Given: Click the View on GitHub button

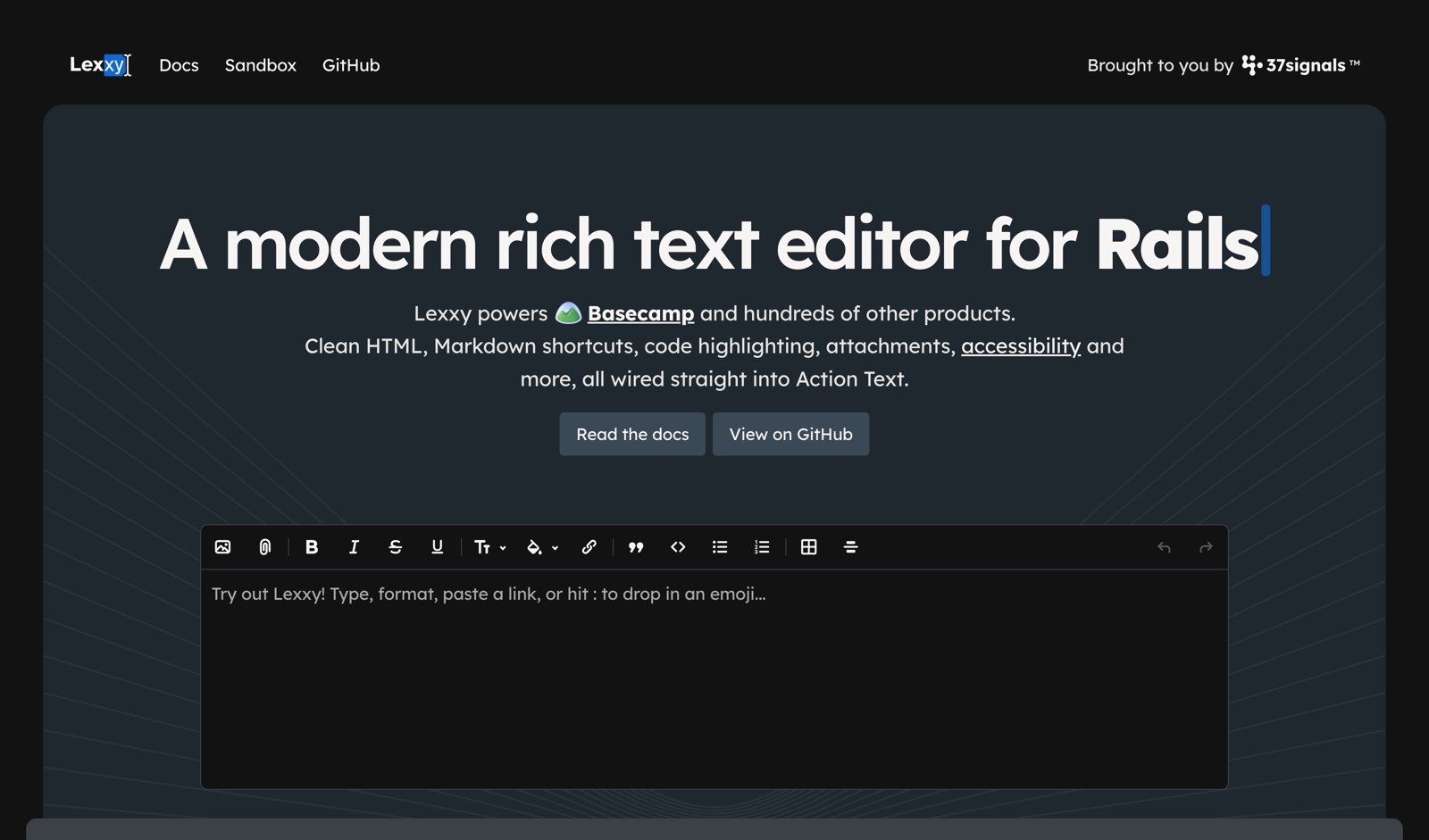Looking at the screenshot, I should pos(790,434).
